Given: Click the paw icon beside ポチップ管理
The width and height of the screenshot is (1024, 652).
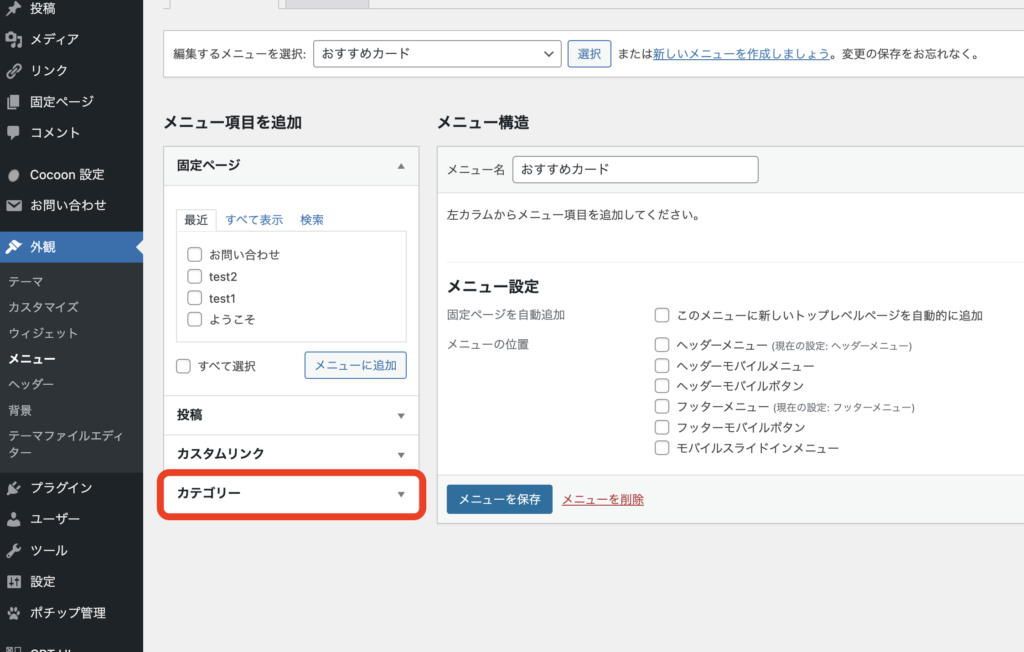Looking at the screenshot, I should tap(14, 613).
